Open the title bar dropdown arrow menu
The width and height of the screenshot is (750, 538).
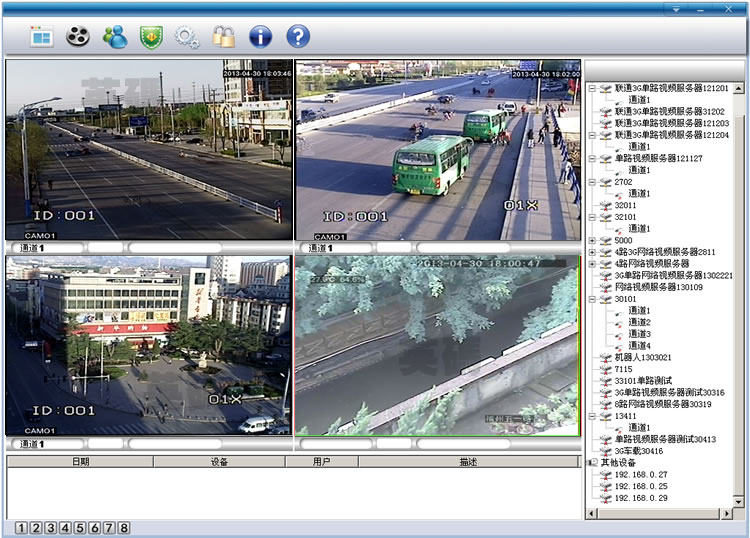click(x=676, y=10)
